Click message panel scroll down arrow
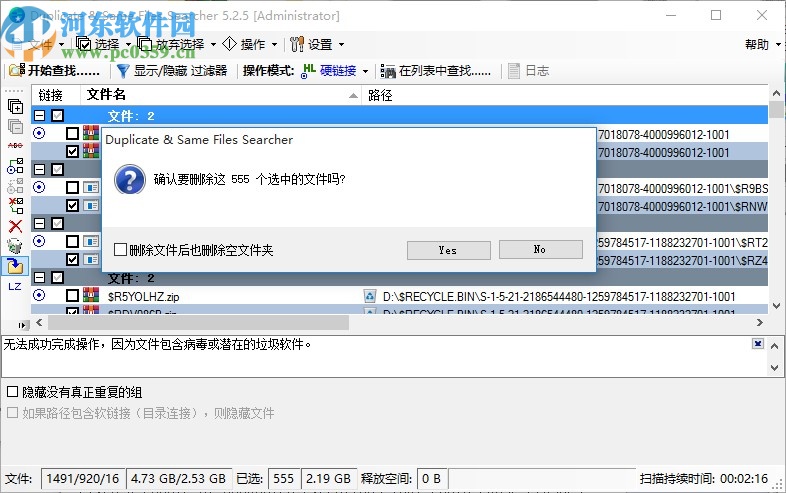 click(774, 368)
